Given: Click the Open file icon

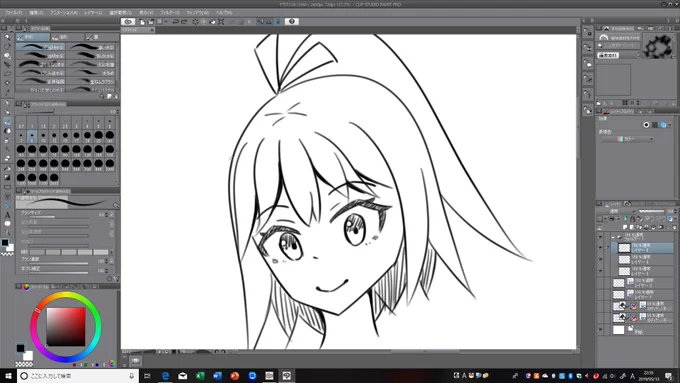Looking at the screenshot, I should [x=151, y=22].
